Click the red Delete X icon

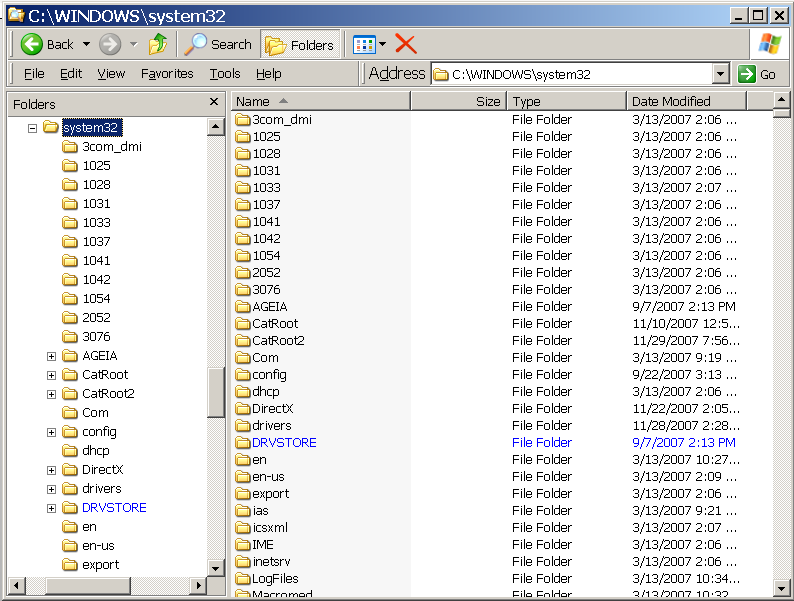[406, 44]
